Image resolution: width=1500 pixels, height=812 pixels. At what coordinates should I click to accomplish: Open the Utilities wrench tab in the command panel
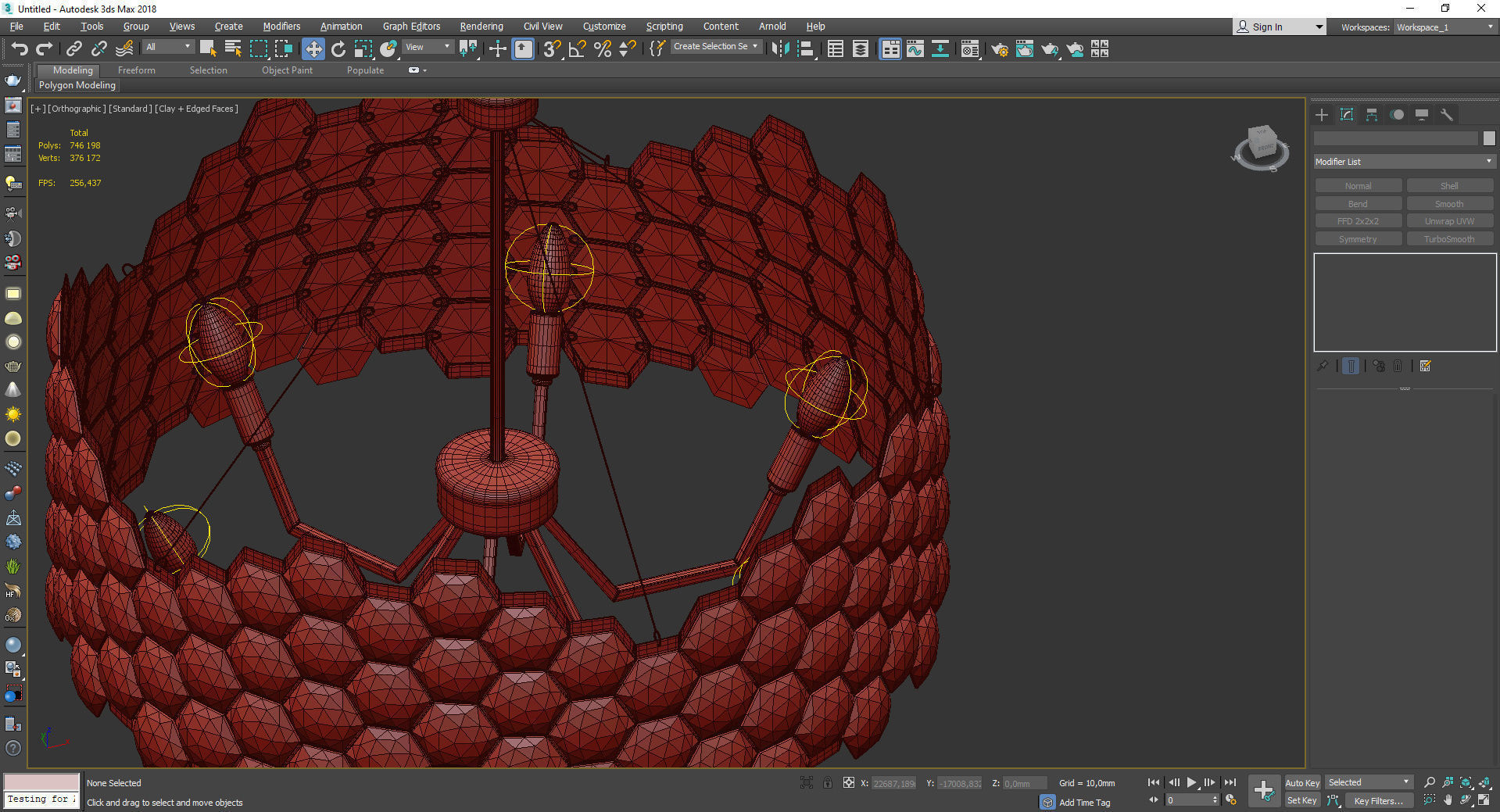(x=1447, y=115)
